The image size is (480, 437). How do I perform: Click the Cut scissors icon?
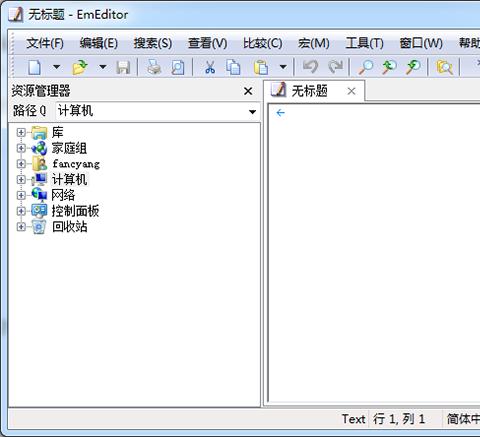[210, 67]
